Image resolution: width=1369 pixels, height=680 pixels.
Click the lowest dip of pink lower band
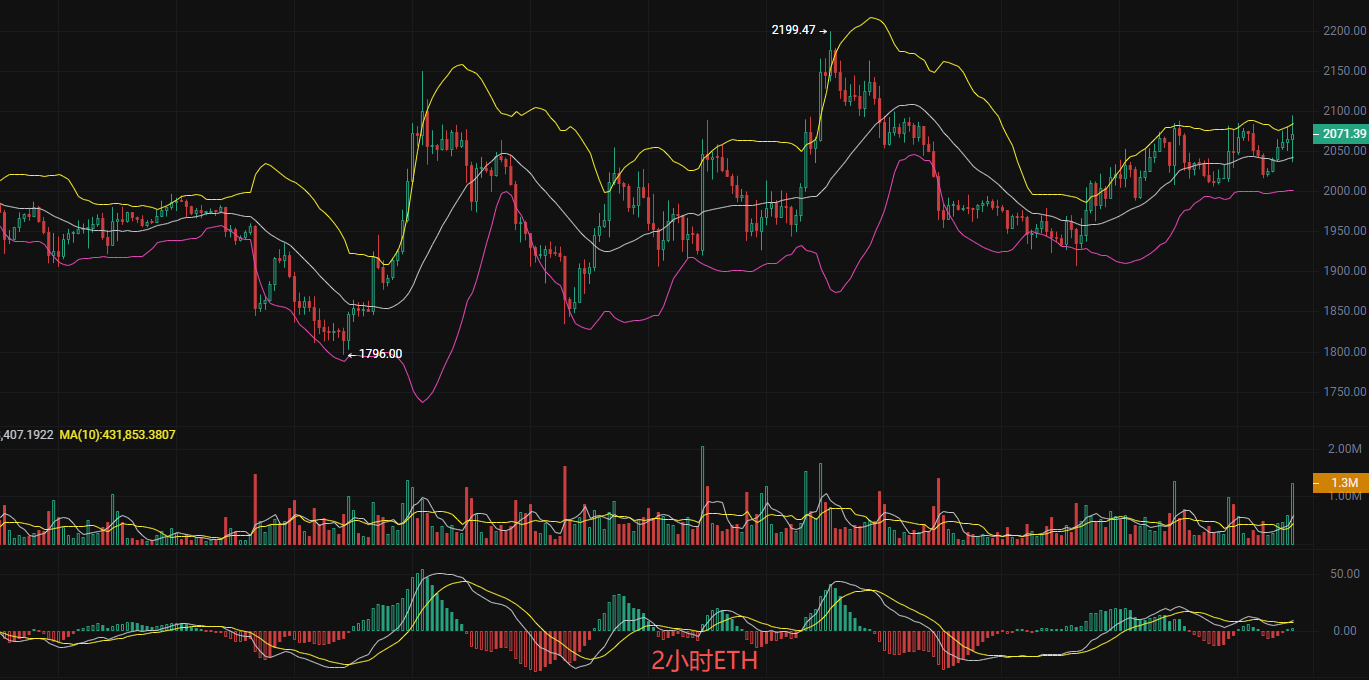(x=423, y=401)
